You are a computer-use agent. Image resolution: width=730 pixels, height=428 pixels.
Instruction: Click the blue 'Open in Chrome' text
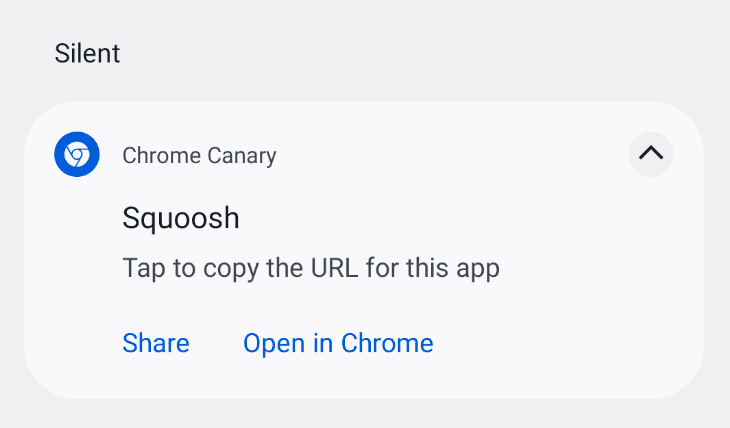click(338, 343)
